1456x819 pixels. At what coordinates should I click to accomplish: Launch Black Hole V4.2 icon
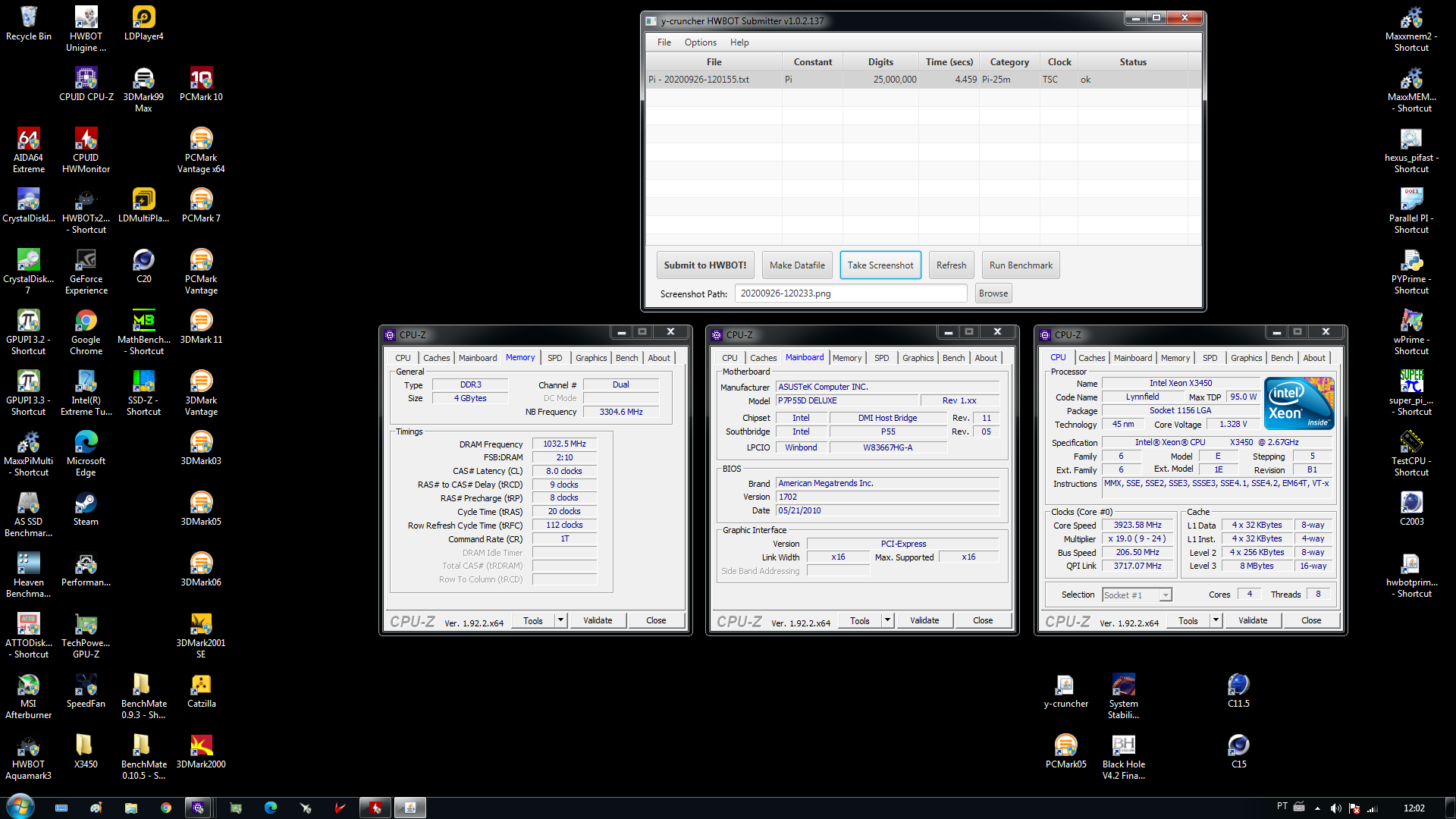1124,757
